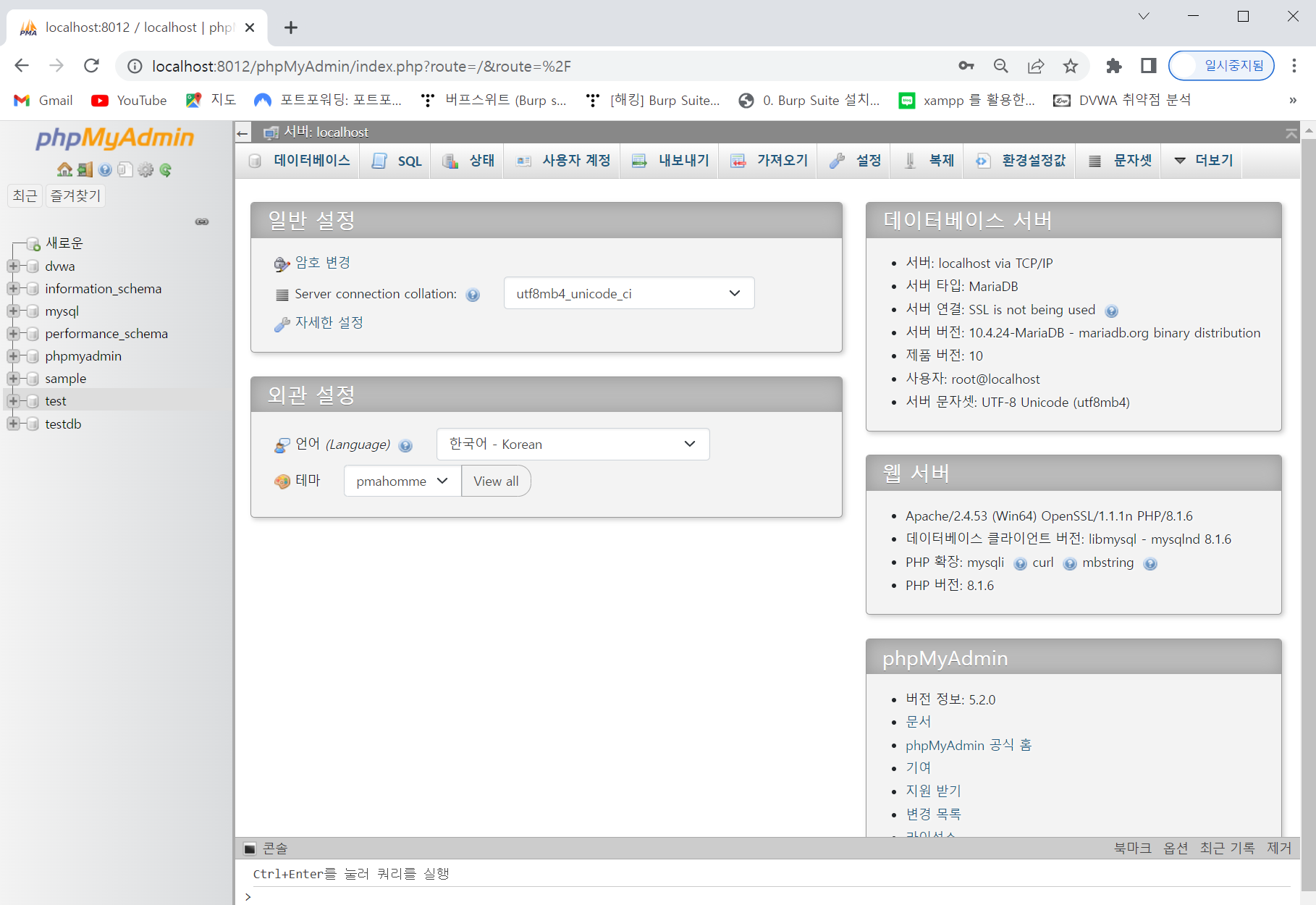Click the Home icon in phpMyAdmin sidebar
This screenshot has height=905, width=1316.
(x=64, y=169)
